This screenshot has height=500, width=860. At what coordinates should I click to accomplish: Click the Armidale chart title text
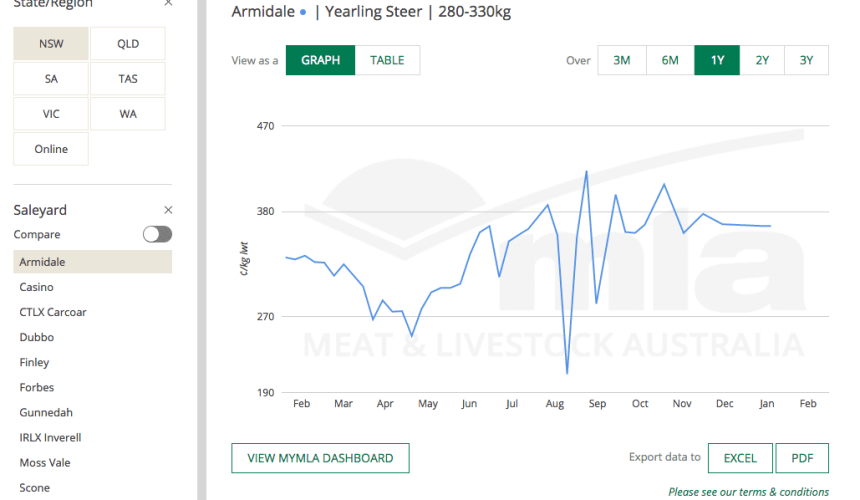point(263,11)
